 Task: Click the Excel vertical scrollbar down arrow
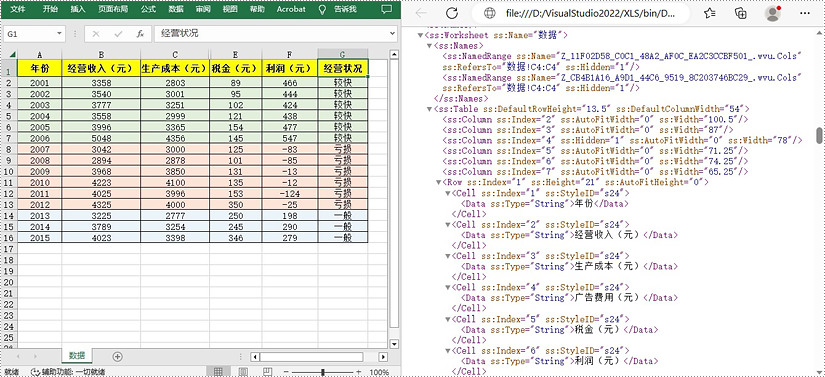(x=394, y=343)
